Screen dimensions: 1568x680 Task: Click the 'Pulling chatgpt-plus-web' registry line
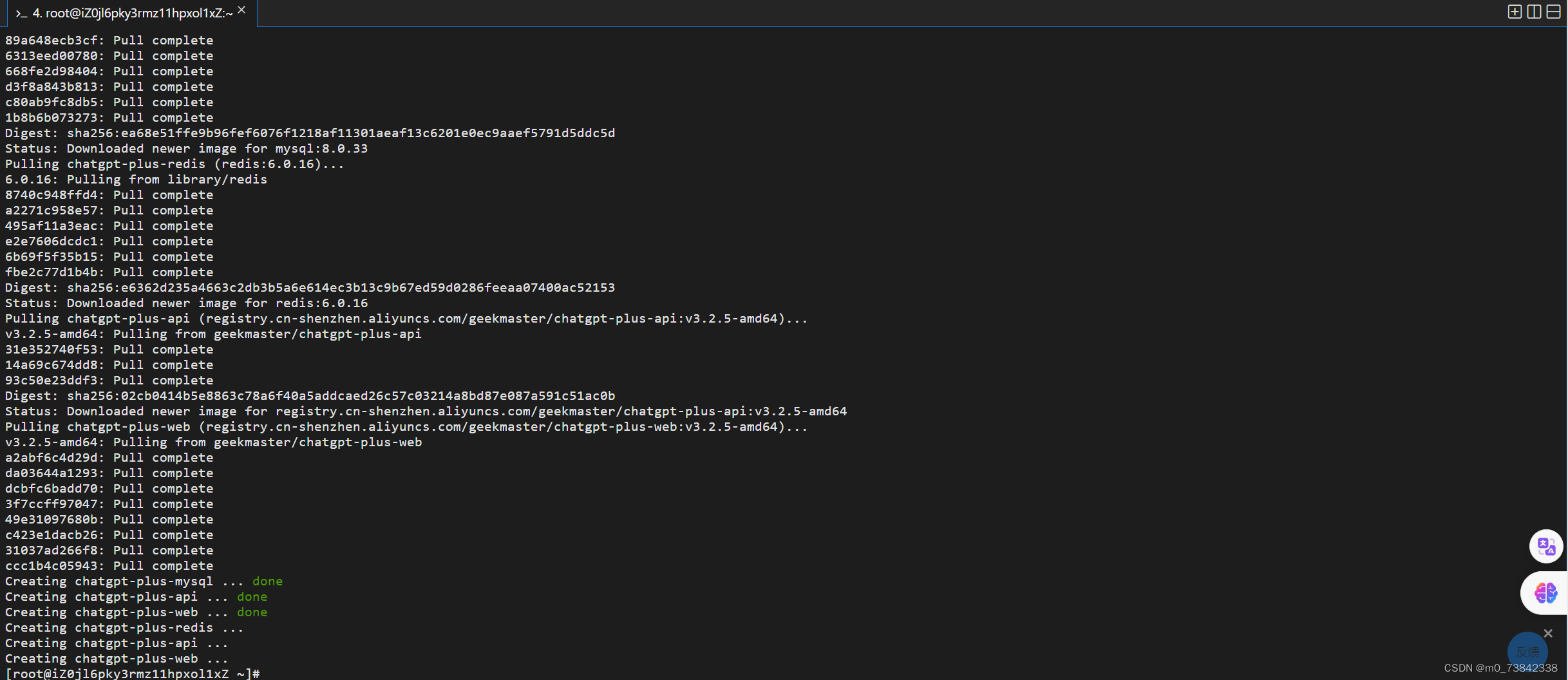point(406,426)
